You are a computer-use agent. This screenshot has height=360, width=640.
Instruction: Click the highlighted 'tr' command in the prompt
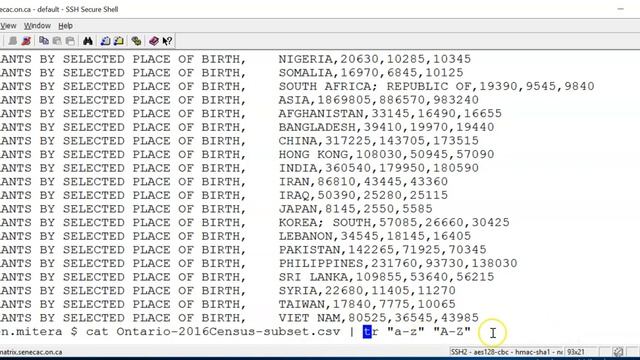(x=371, y=331)
